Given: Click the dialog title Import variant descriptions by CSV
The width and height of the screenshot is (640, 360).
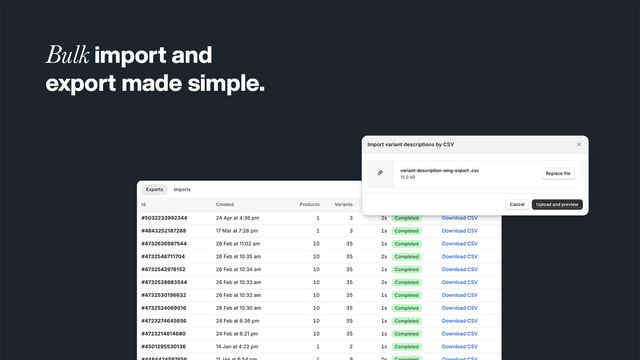Looking at the screenshot, I should [x=410, y=144].
